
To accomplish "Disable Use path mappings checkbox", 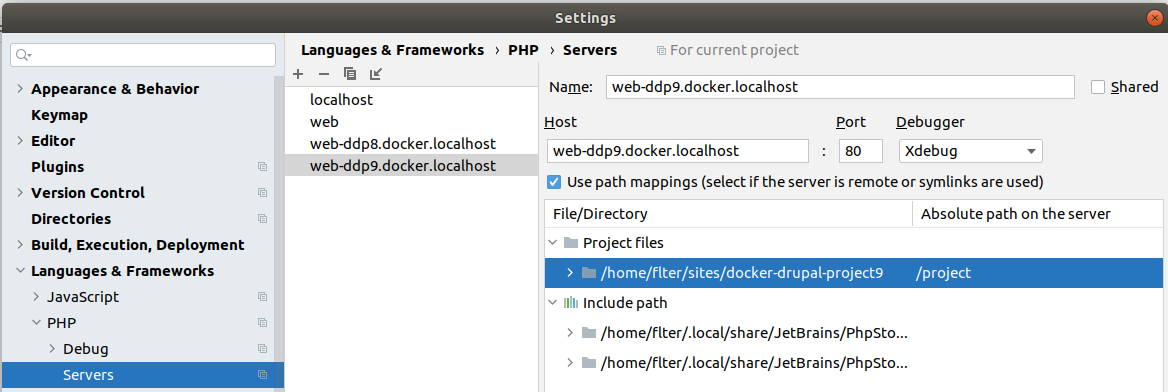I will pos(553,182).
